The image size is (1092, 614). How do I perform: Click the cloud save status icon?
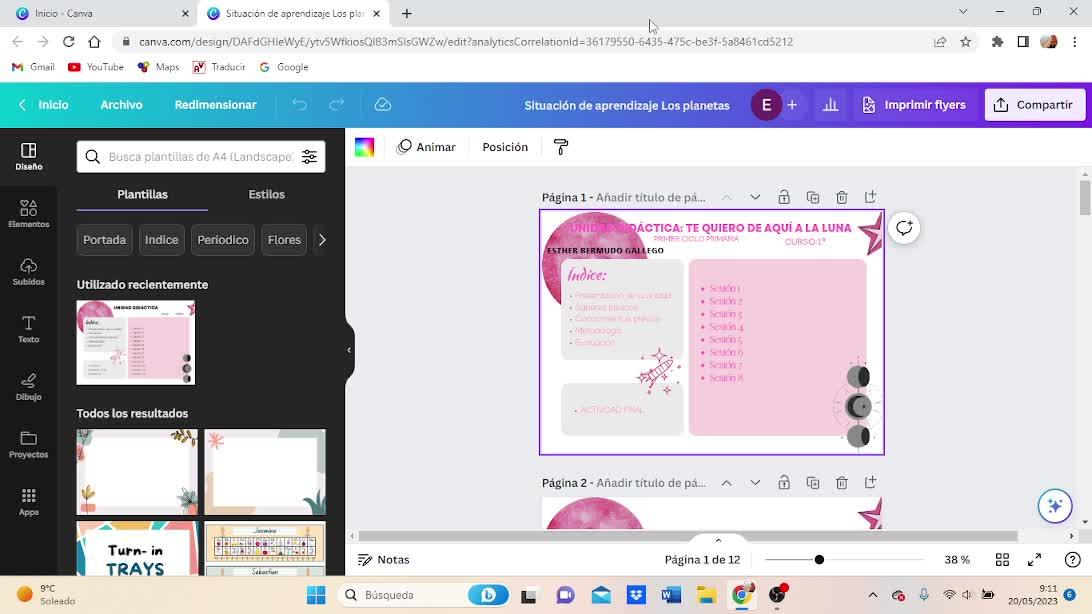(383, 104)
